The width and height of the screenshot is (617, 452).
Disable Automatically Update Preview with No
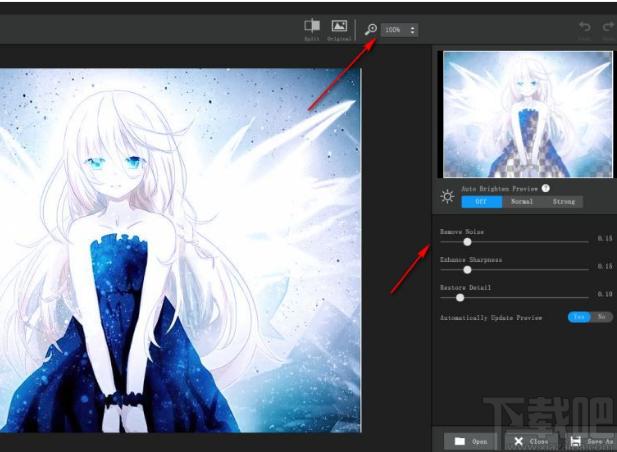point(602,317)
